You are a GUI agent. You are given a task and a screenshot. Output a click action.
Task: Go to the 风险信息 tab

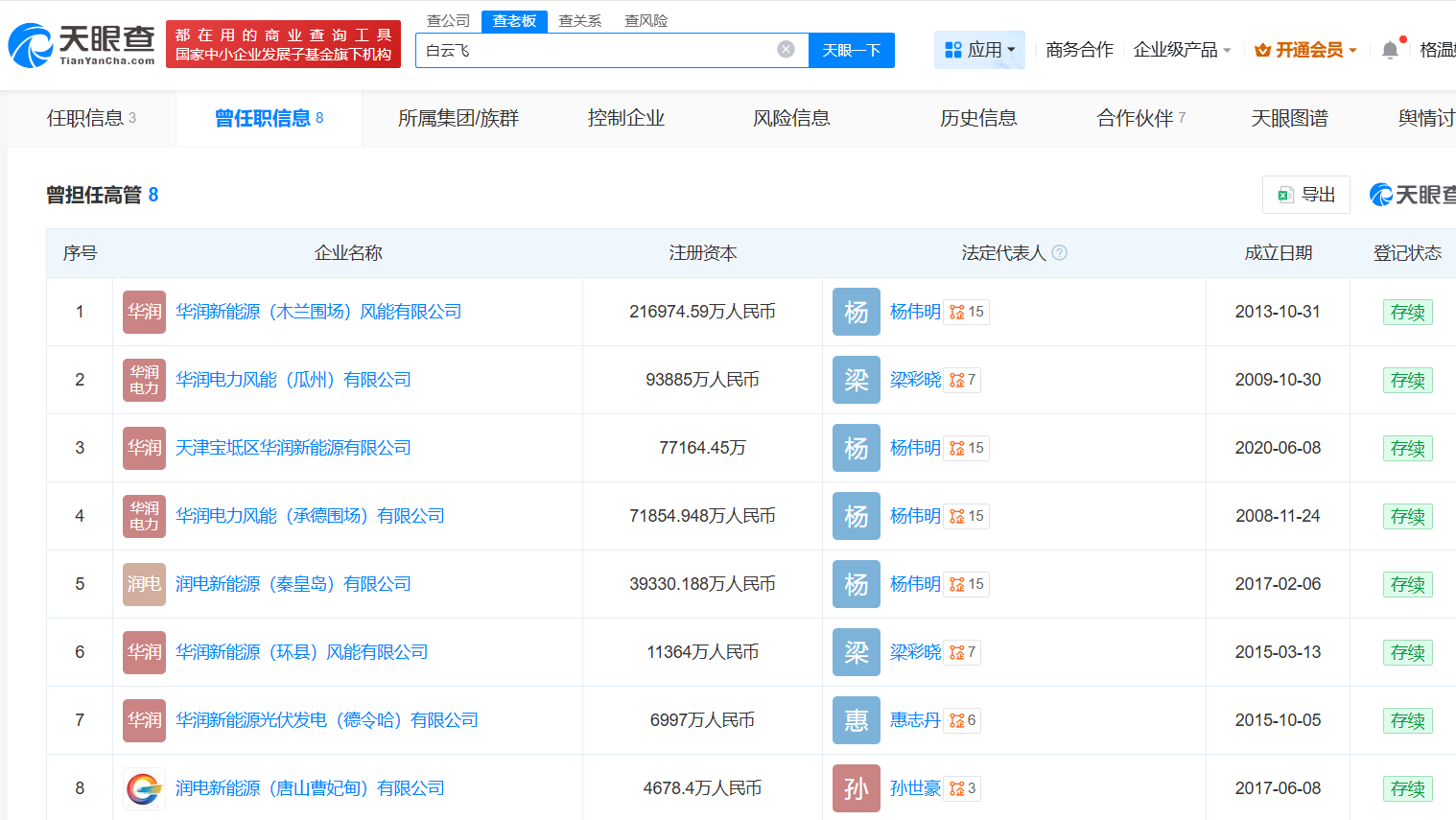[791, 118]
